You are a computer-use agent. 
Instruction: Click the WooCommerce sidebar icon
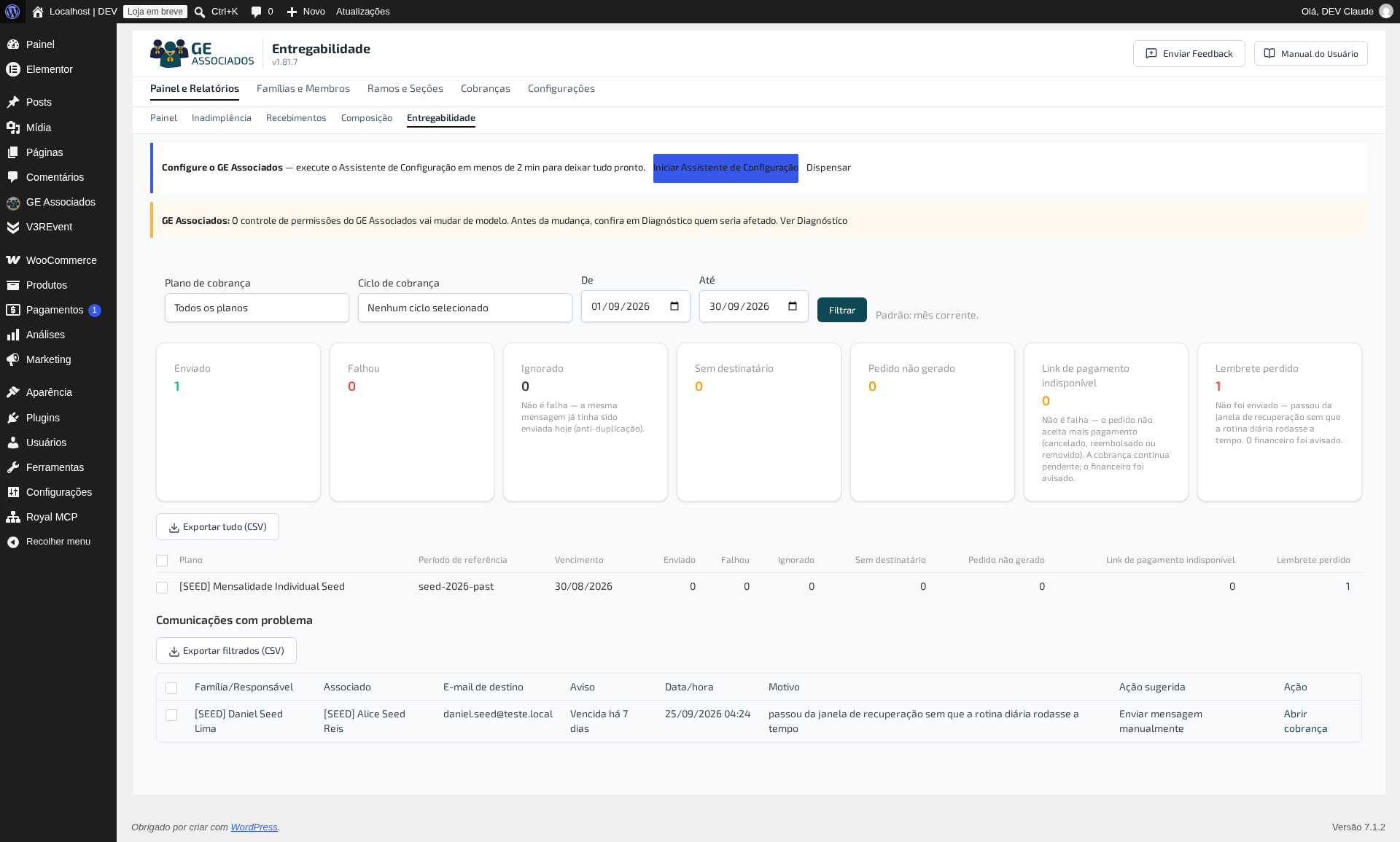click(x=13, y=260)
